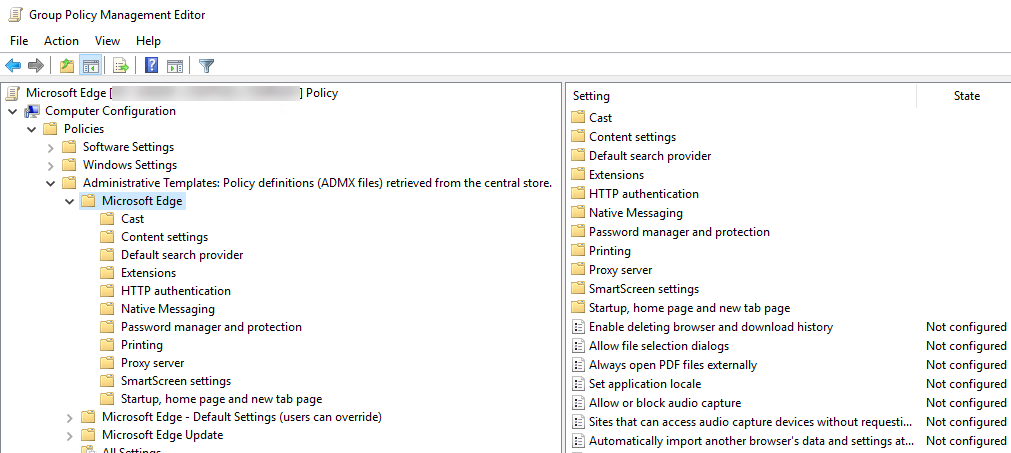Screen dimensions: 1011x453
Task: Sort by the State column header
Action: [x=966, y=96]
